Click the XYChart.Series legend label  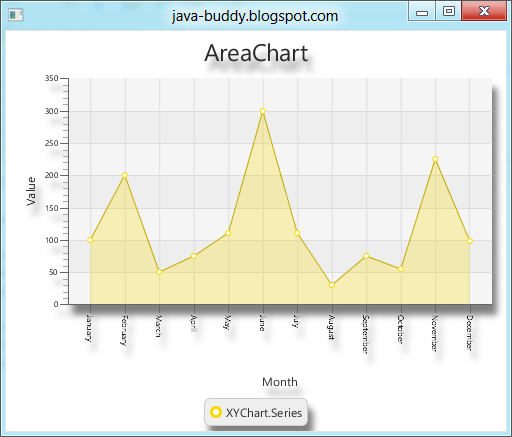(x=264, y=413)
